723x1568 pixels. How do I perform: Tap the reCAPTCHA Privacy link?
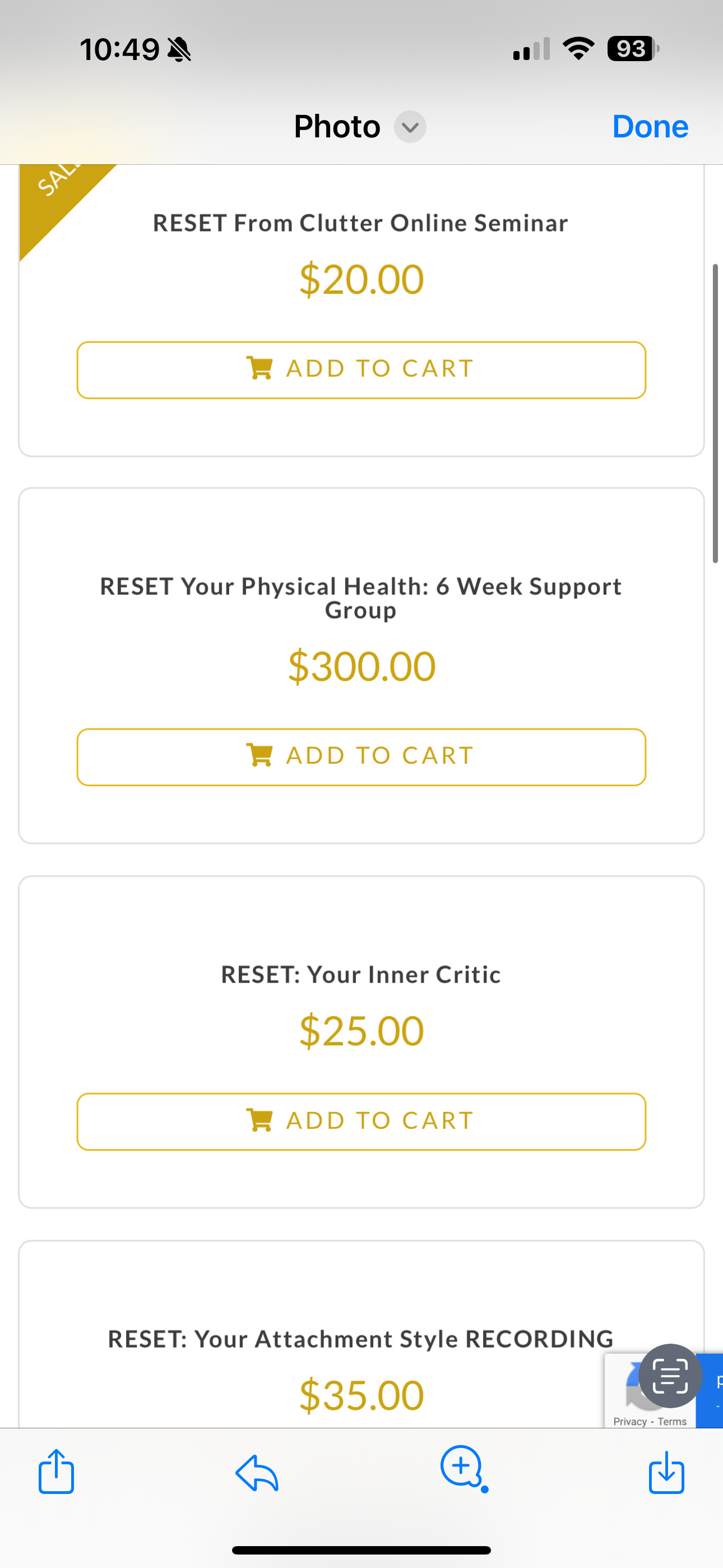coord(630,1421)
